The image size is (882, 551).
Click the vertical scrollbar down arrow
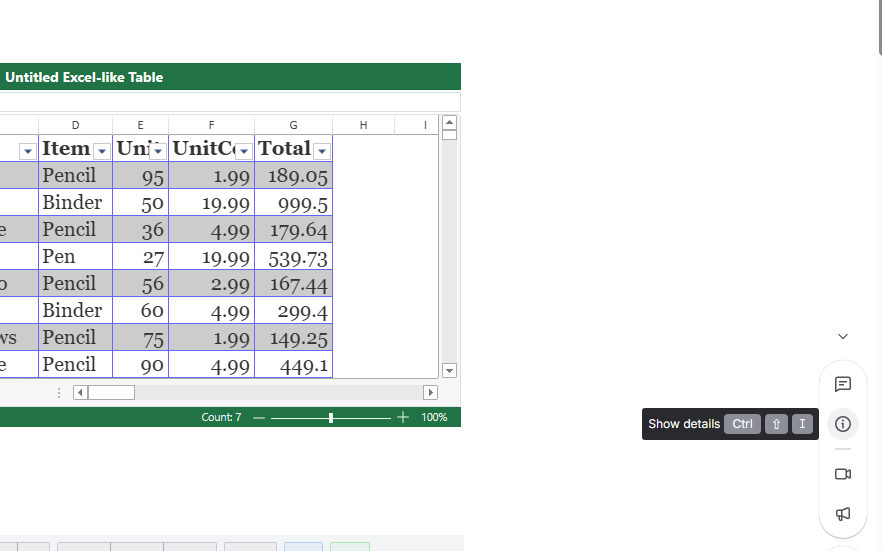(x=449, y=371)
